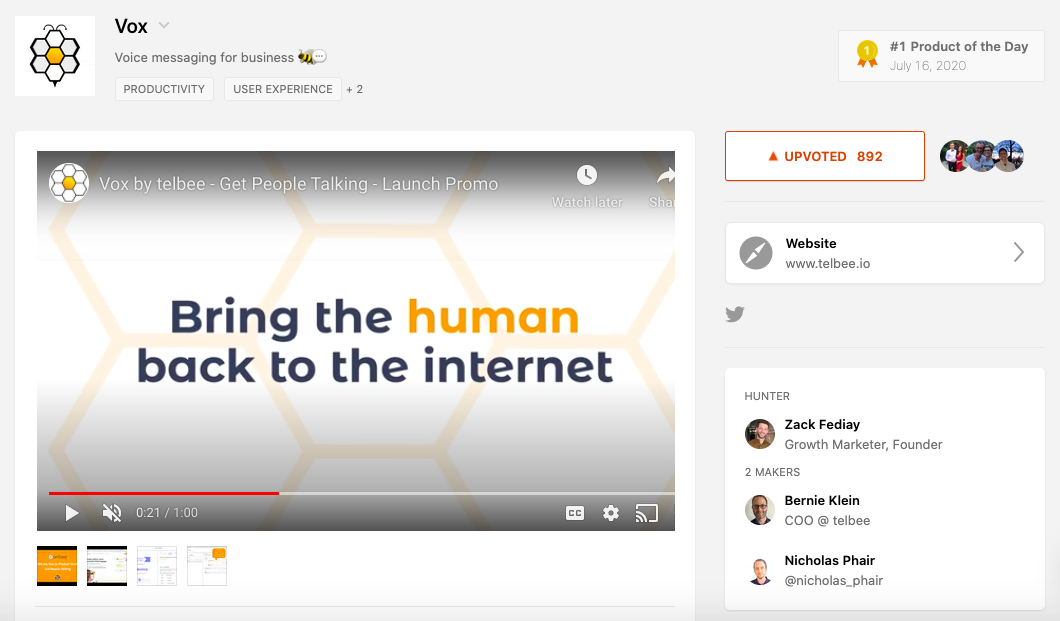Screen dimensions: 1060x621
Task: Click Bernie Klein's avatar photo
Action: pyautogui.click(x=760, y=510)
